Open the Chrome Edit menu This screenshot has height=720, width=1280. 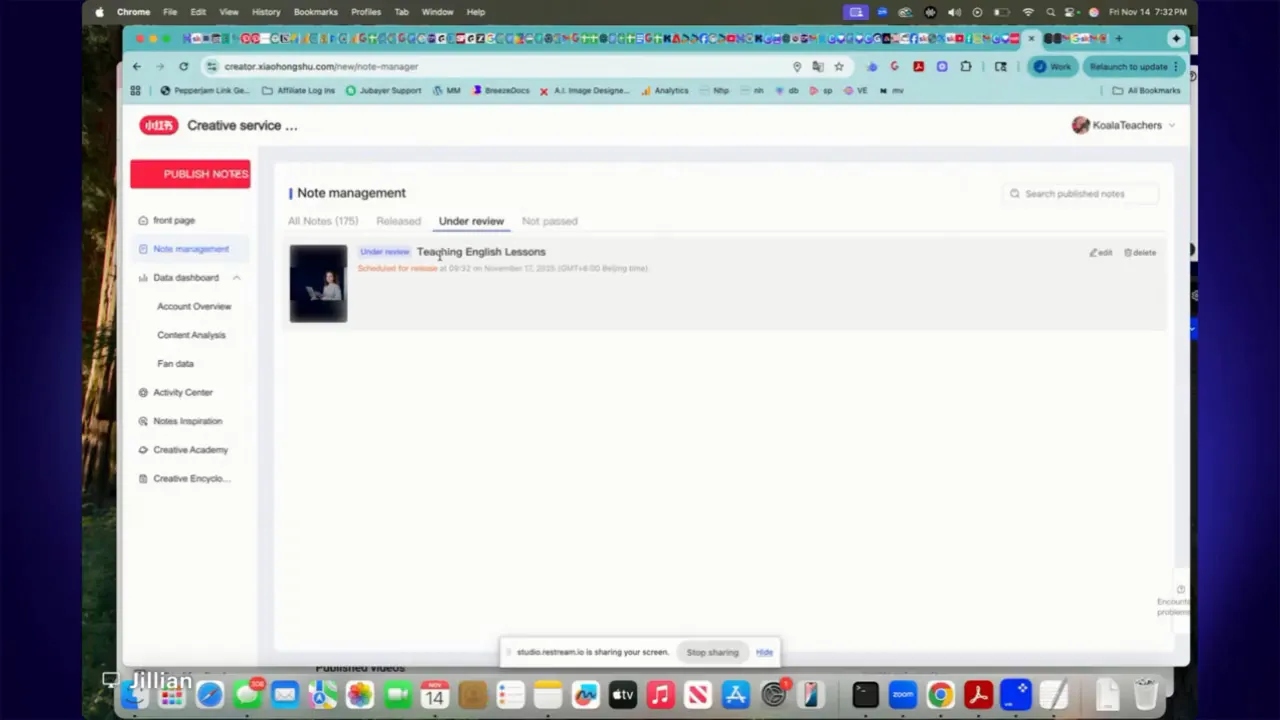click(x=198, y=12)
